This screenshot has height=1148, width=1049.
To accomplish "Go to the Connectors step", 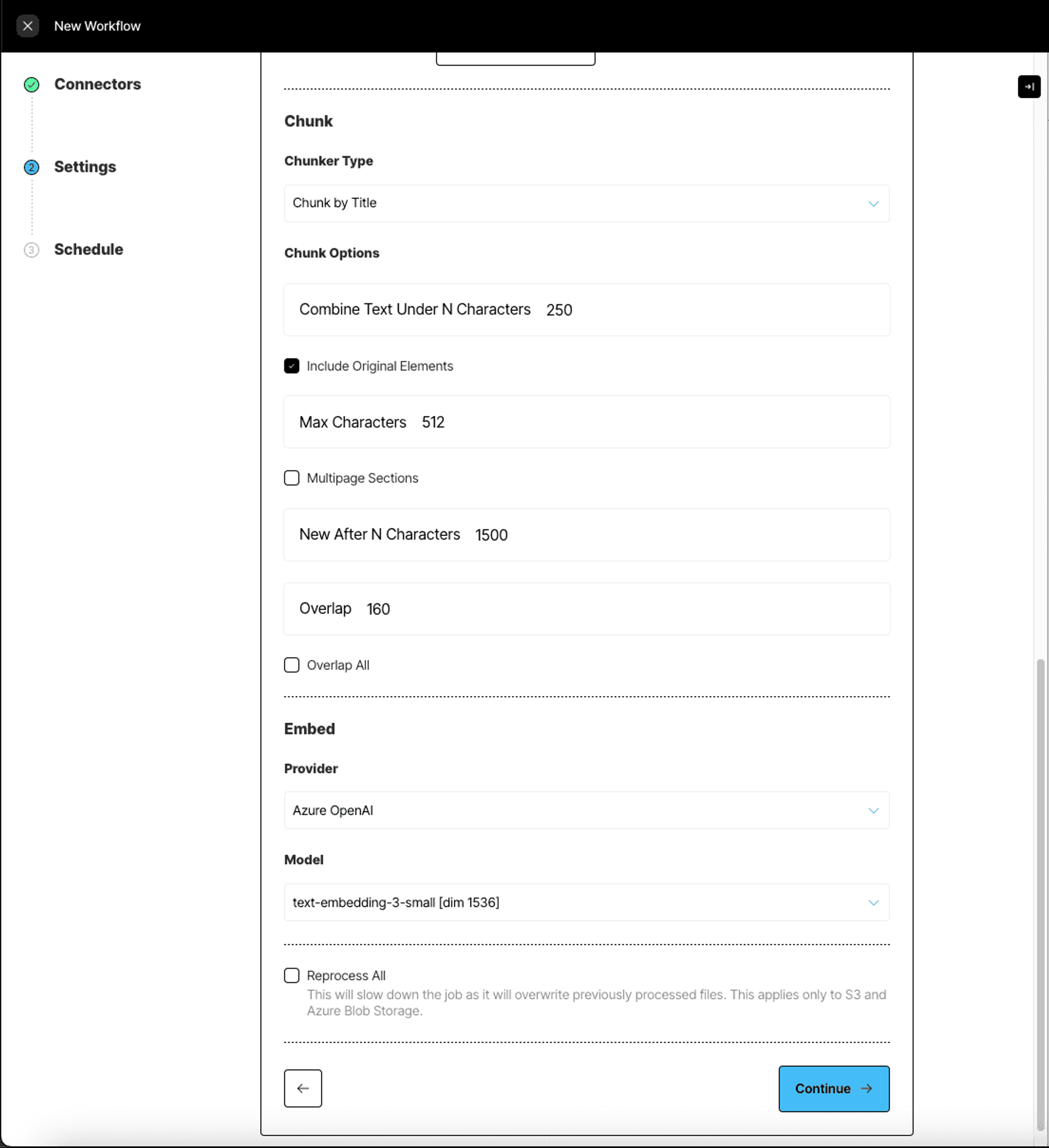I will [97, 85].
